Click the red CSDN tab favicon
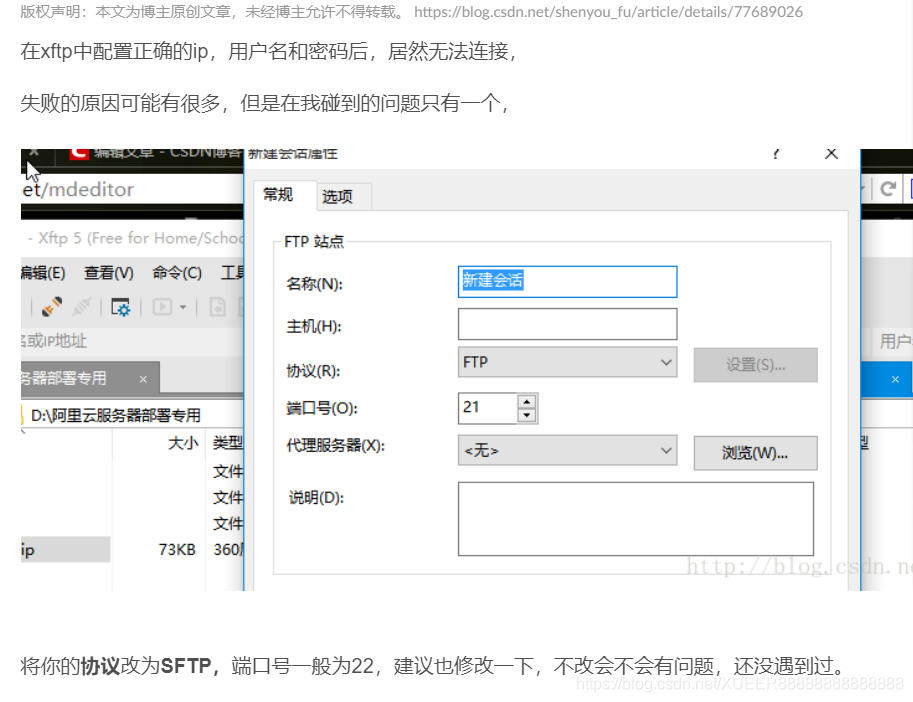913x702 pixels. pyautogui.click(x=79, y=154)
